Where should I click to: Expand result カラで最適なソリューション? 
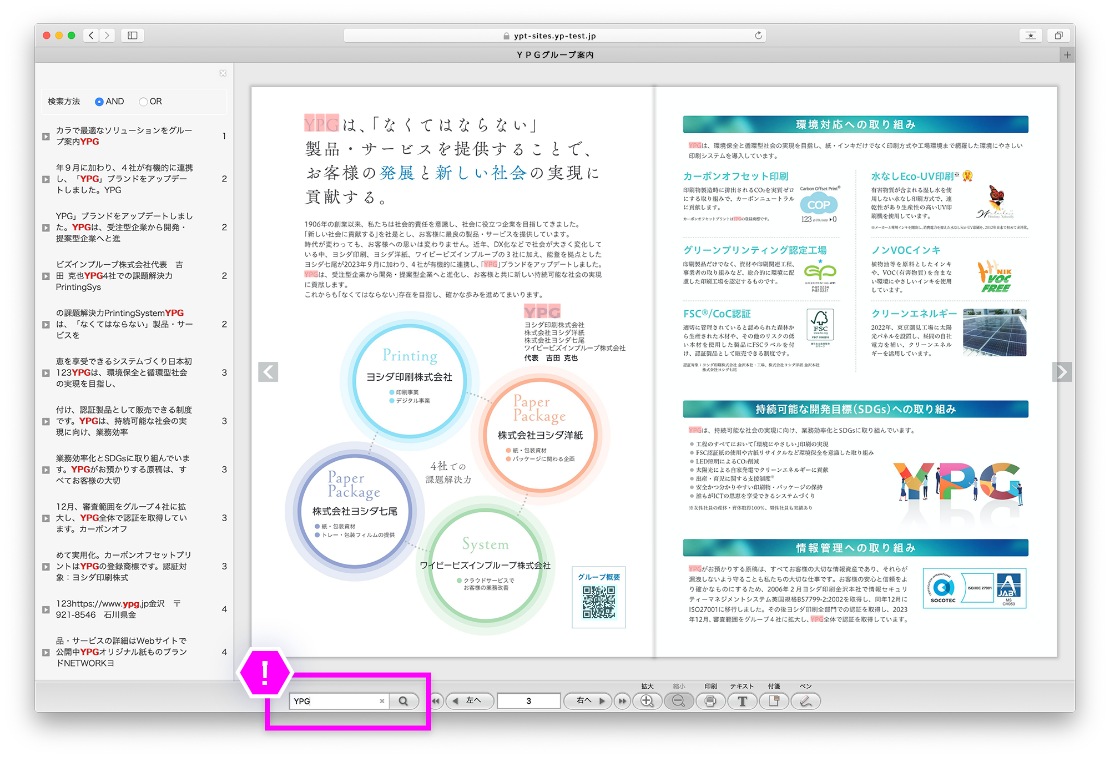[45, 136]
